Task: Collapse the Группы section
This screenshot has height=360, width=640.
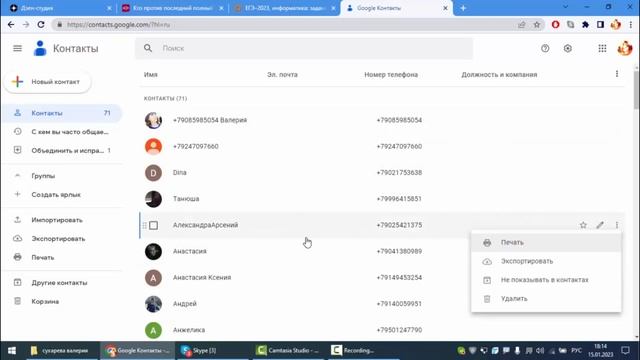Action: point(18,176)
